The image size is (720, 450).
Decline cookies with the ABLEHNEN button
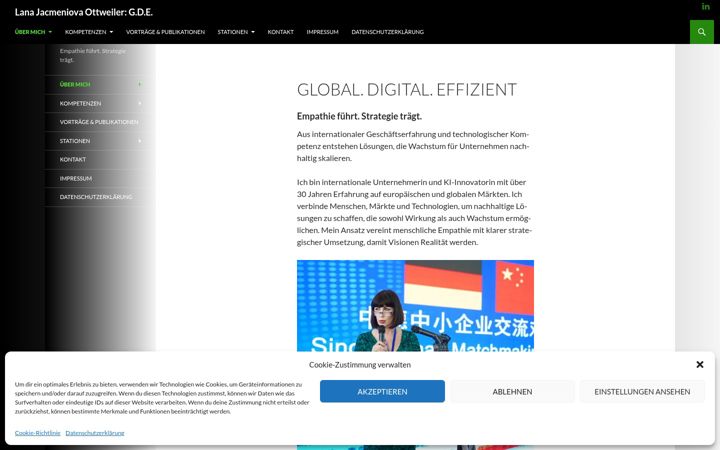[x=512, y=391]
